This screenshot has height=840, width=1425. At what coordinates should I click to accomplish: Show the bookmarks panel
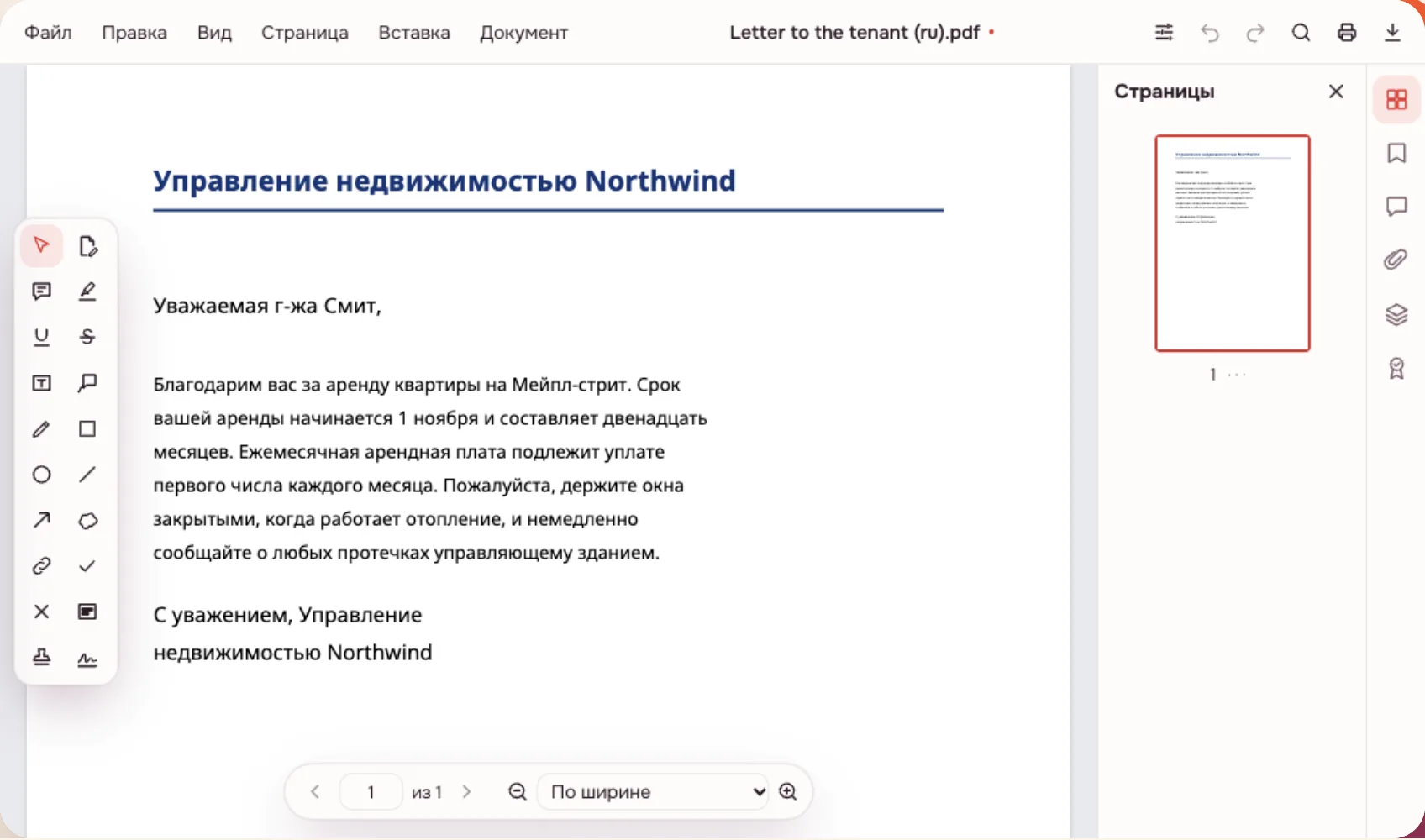[1396, 153]
